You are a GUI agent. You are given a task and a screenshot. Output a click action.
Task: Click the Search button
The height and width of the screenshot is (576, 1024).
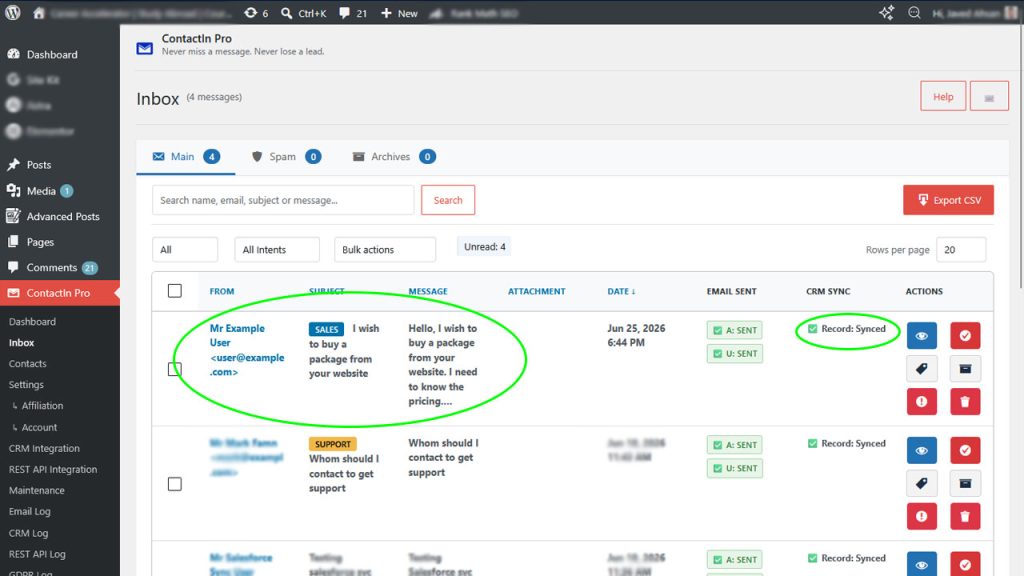tap(448, 200)
